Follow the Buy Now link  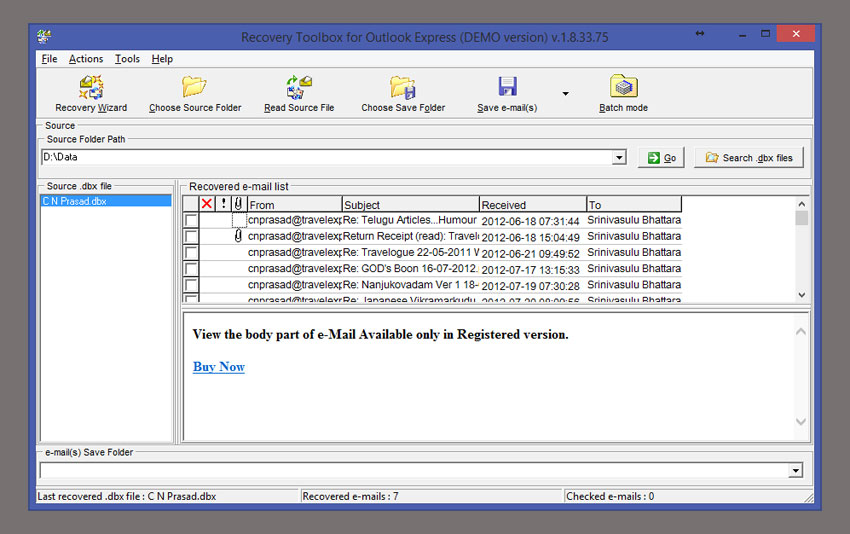click(x=219, y=367)
